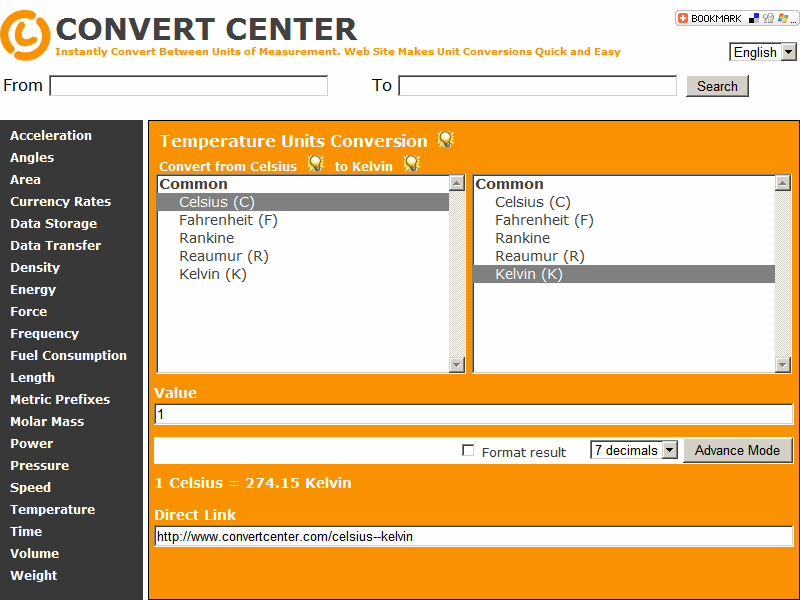Select Reaumur (R) in the to list

[x=624, y=256]
